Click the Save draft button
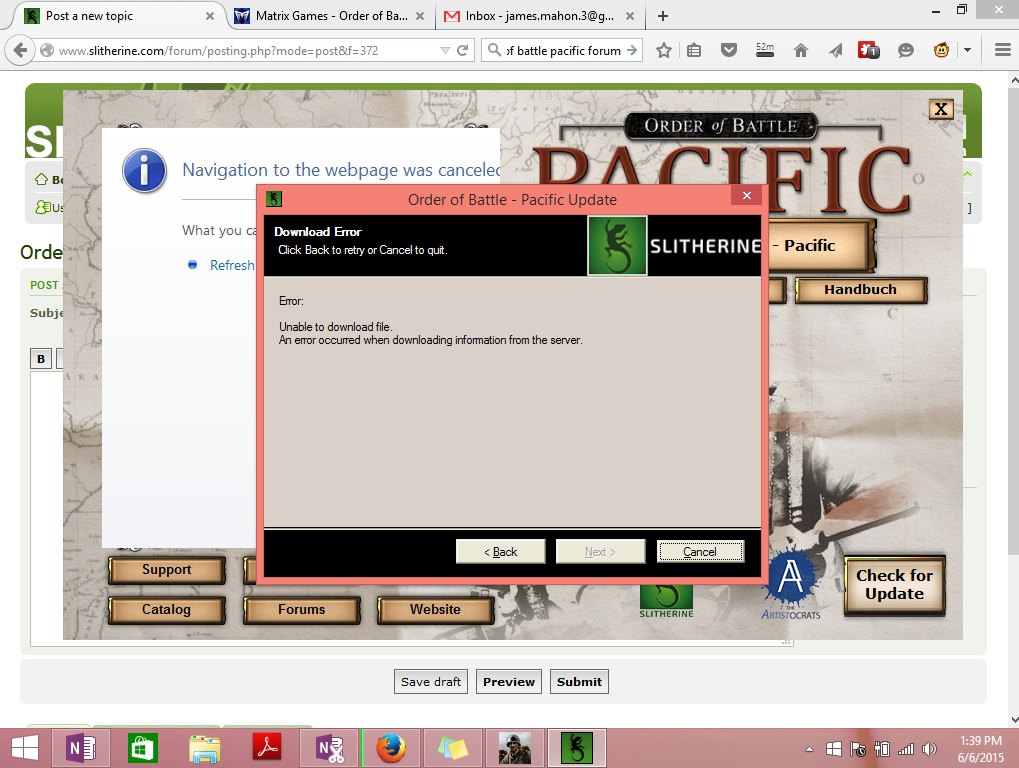 (430, 682)
